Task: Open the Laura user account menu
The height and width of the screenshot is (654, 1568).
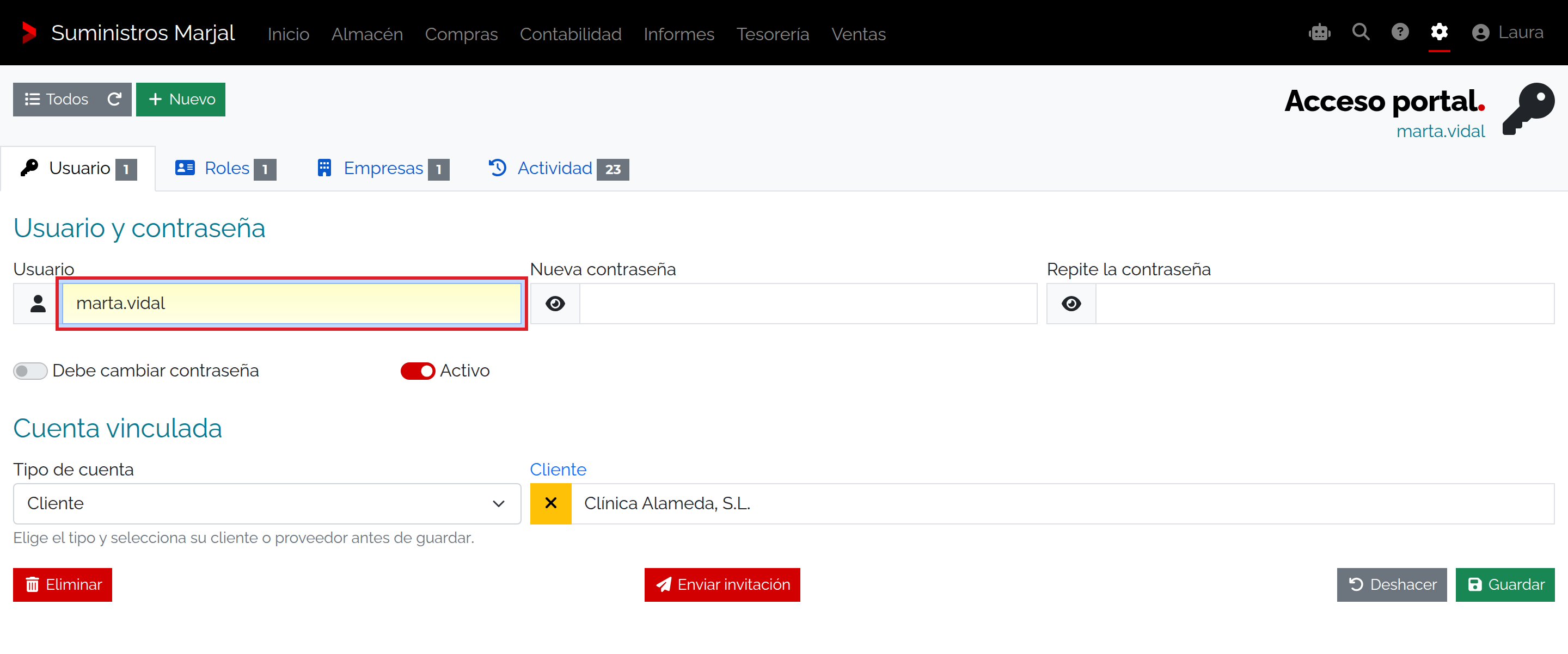Action: (1507, 32)
